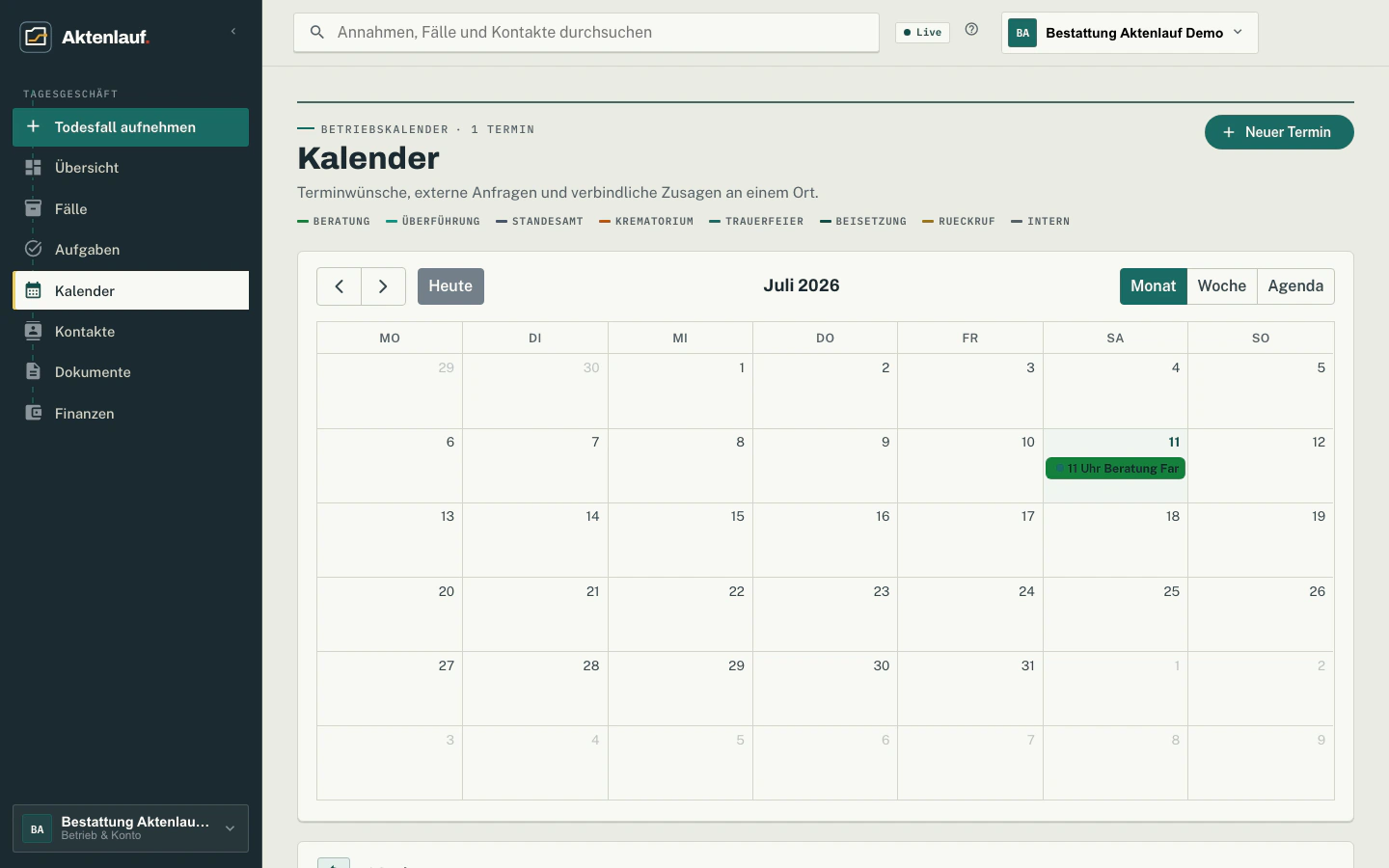The height and width of the screenshot is (868, 1389).
Task: Click the Dokumente file icon
Action: [33, 371]
